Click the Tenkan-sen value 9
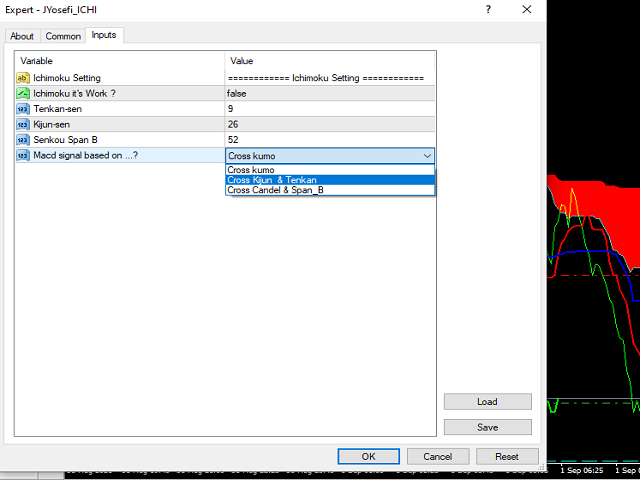The image size is (640, 480). (x=330, y=109)
